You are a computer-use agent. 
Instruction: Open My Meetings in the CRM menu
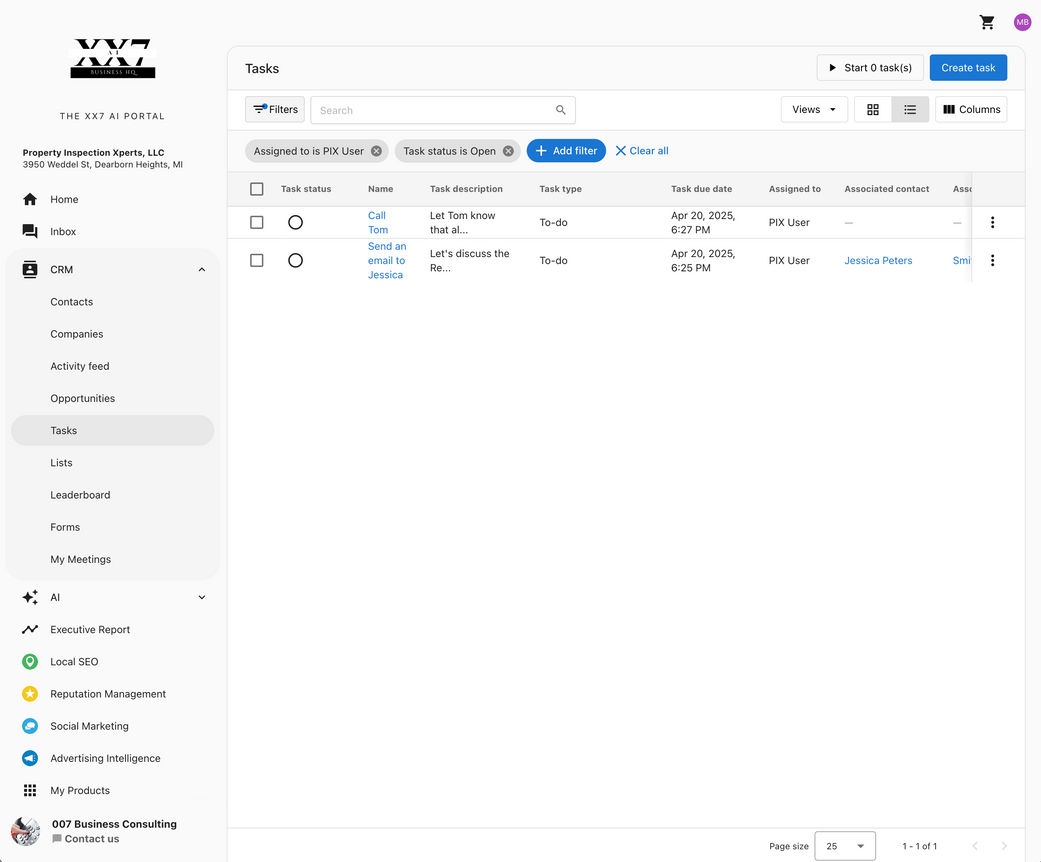tap(80, 559)
